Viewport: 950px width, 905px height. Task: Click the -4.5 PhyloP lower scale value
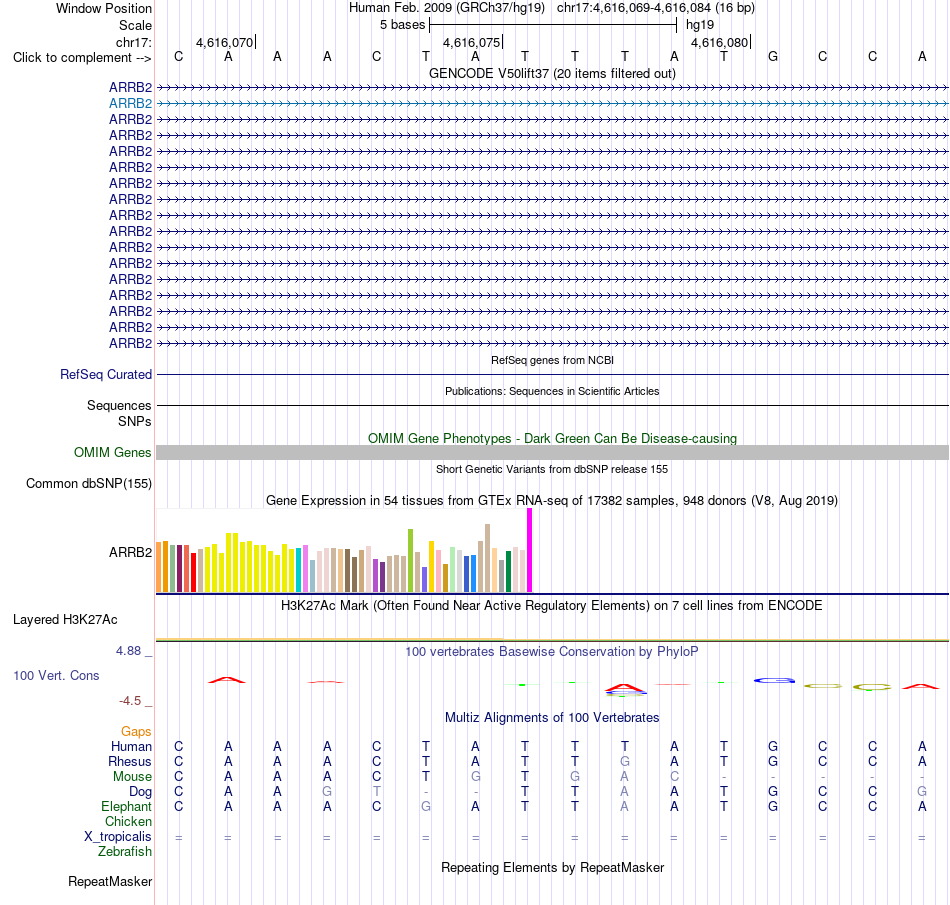pos(130,701)
